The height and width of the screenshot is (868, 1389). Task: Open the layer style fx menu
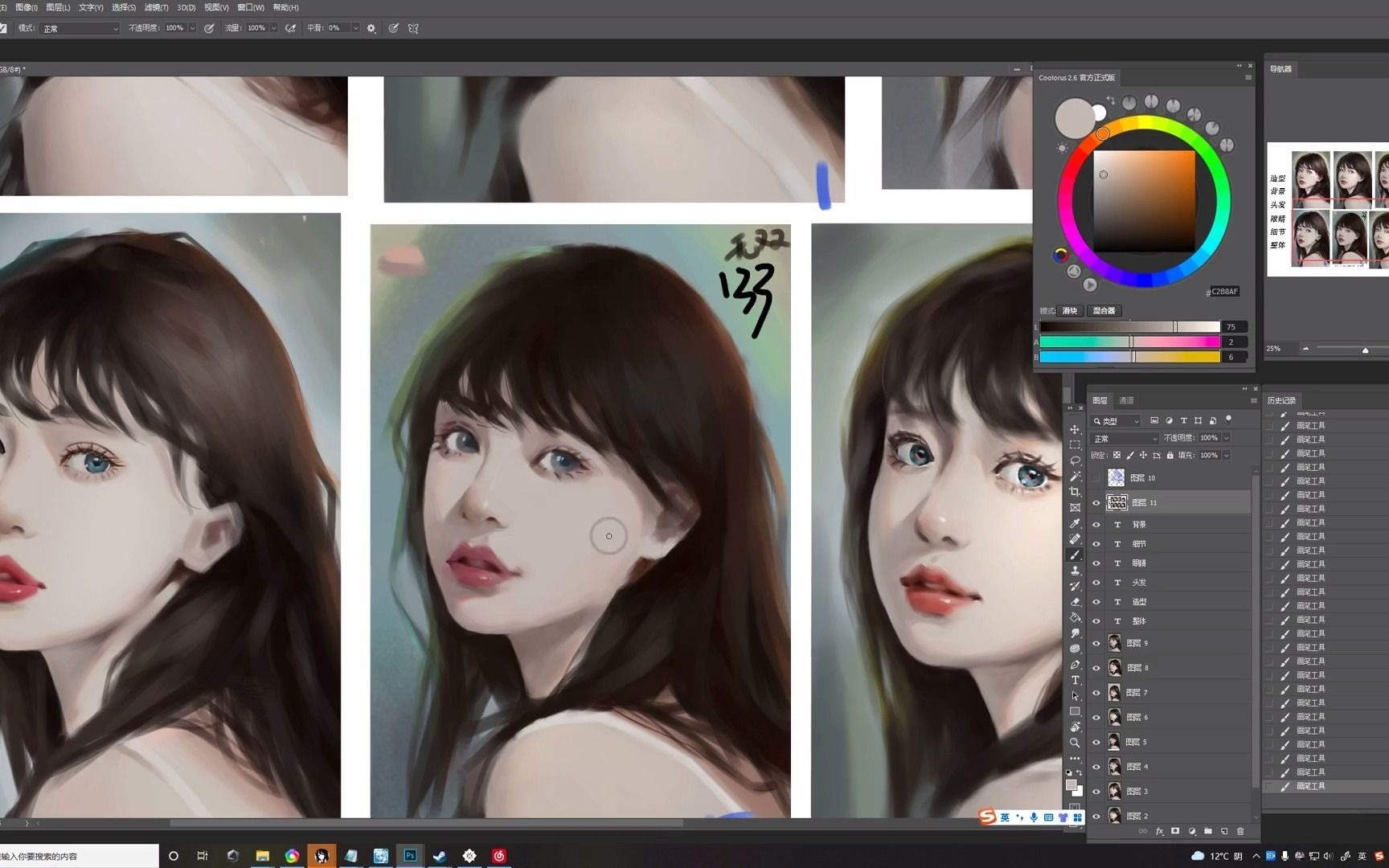pos(1159,831)
